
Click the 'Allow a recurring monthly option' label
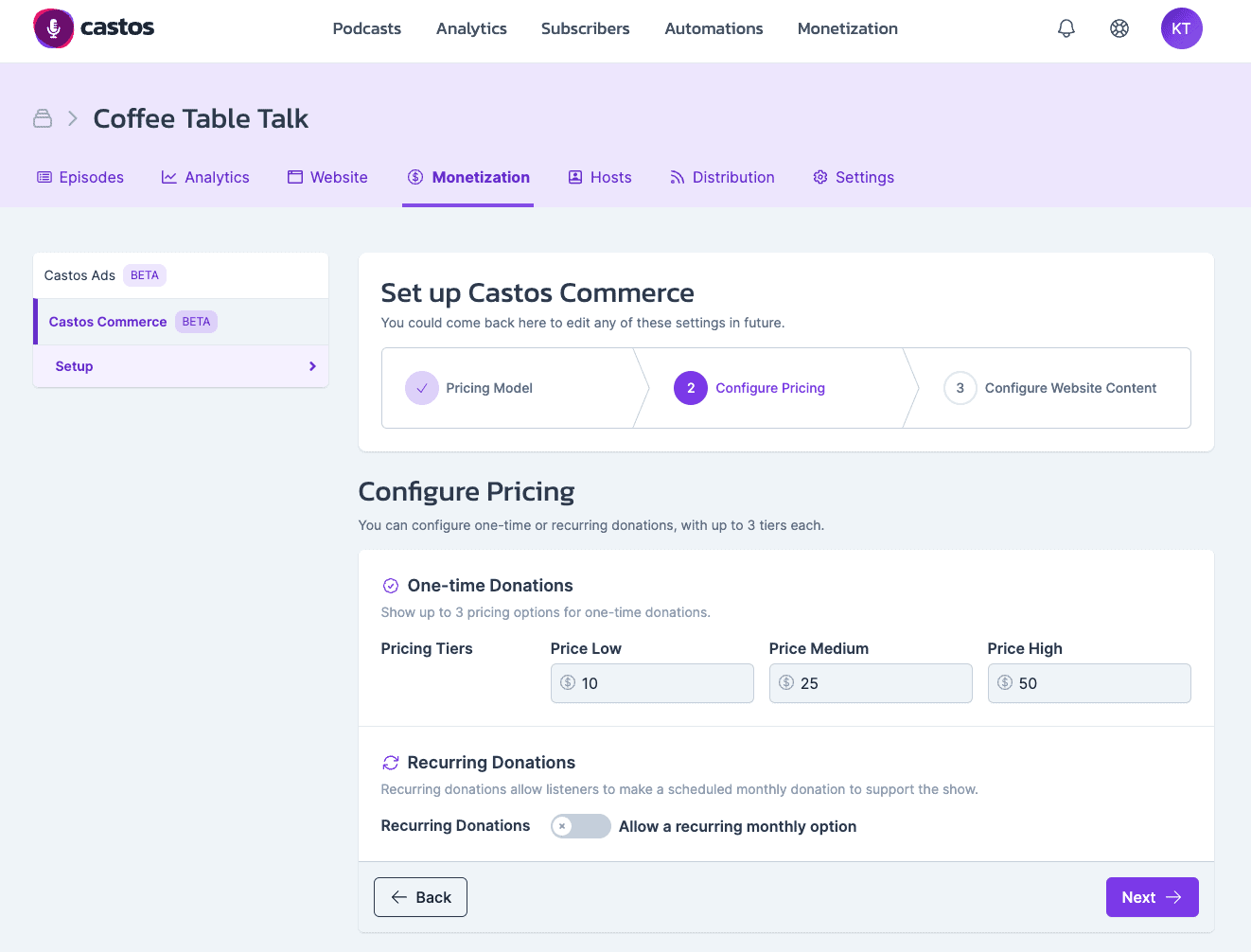737,826
